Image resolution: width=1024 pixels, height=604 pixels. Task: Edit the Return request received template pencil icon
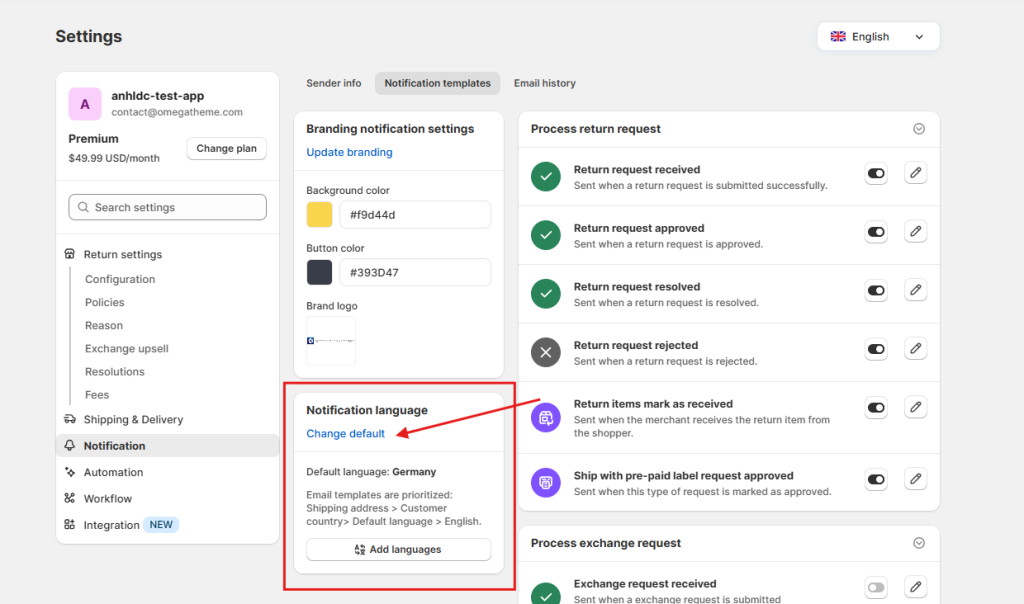pyautogui.click(x=915, y=173)
